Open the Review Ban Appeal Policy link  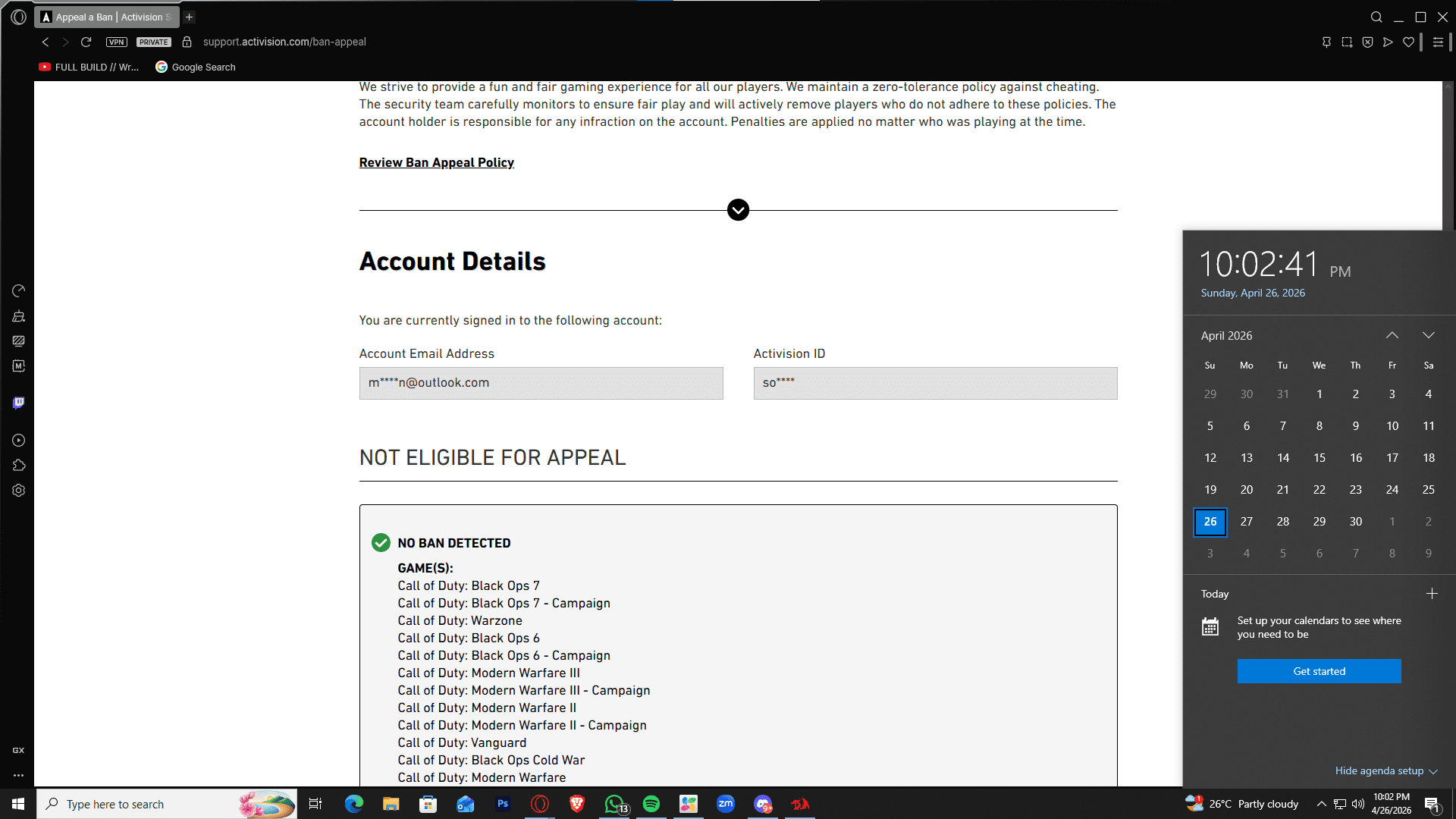tap(436, 162)
